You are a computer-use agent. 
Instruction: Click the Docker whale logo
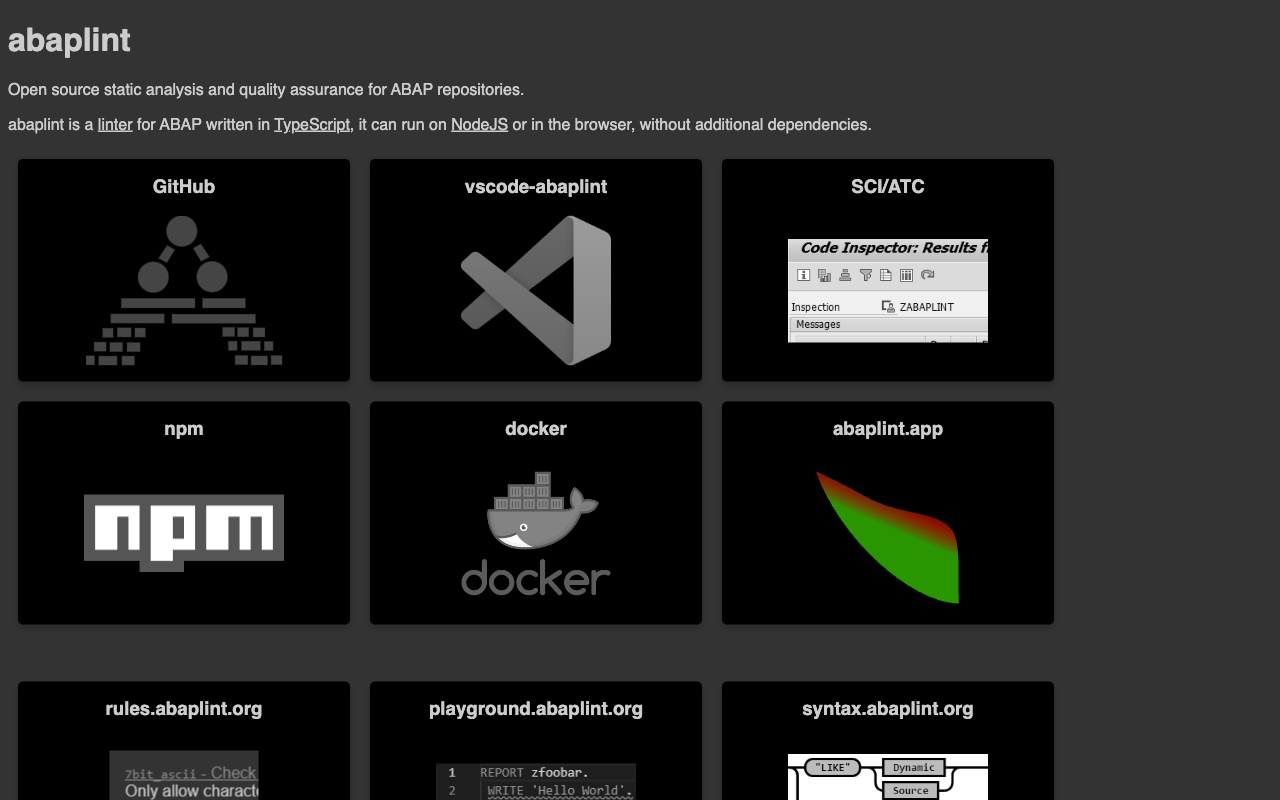(536, 533)
